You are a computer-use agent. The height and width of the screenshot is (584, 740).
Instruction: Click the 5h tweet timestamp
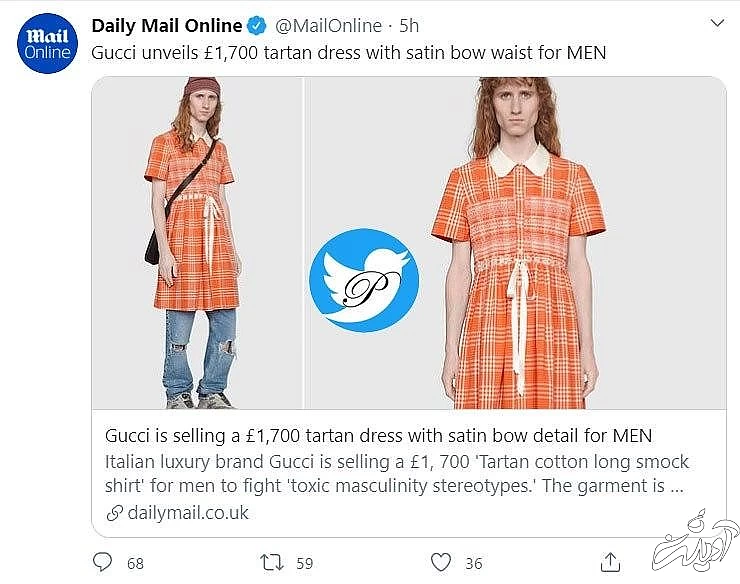click(x=408, y=25)
